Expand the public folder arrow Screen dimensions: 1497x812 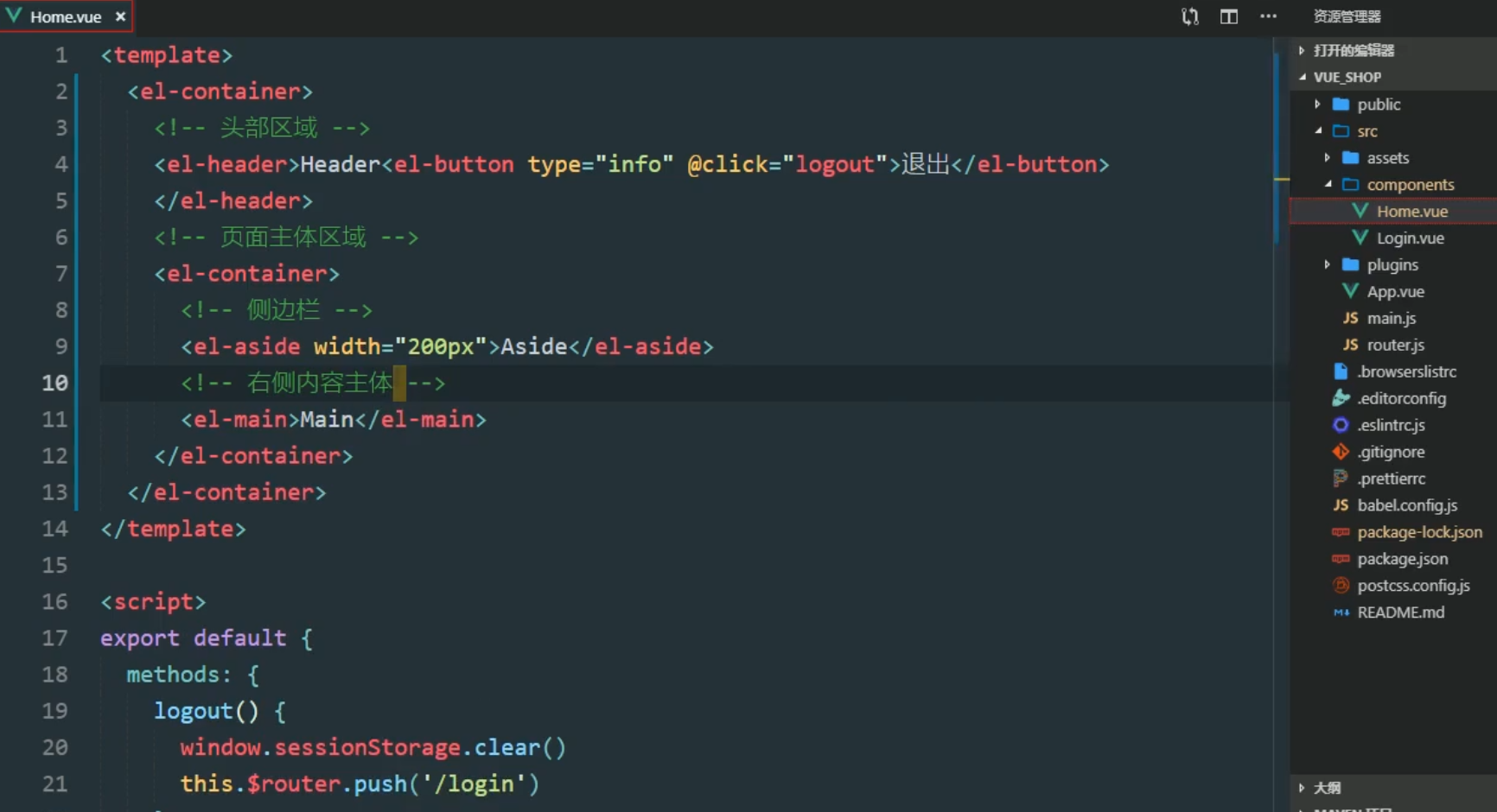tap(1317, 105)
